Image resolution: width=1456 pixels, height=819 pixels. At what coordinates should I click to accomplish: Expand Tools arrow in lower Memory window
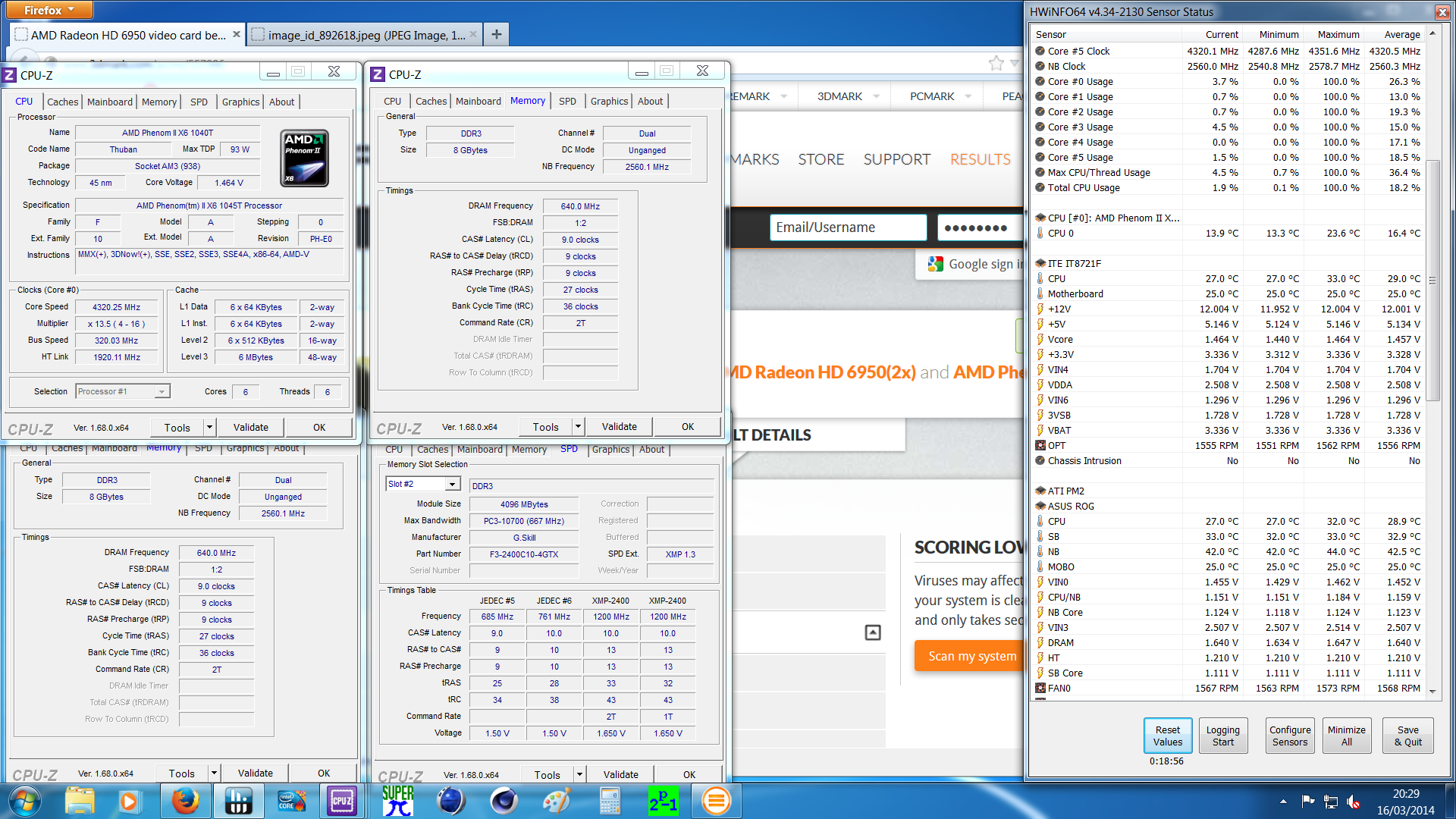[x=214, y=773]
